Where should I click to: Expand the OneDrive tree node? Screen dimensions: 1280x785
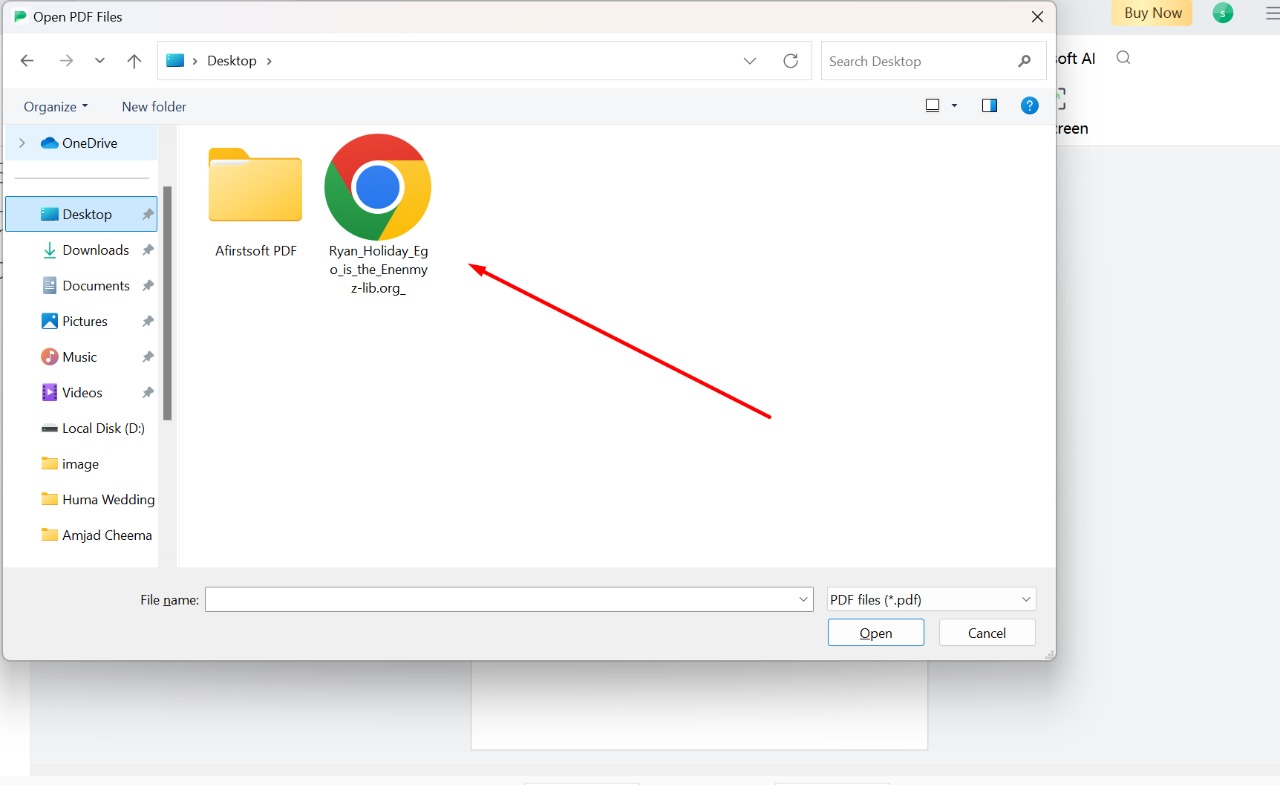22,143
